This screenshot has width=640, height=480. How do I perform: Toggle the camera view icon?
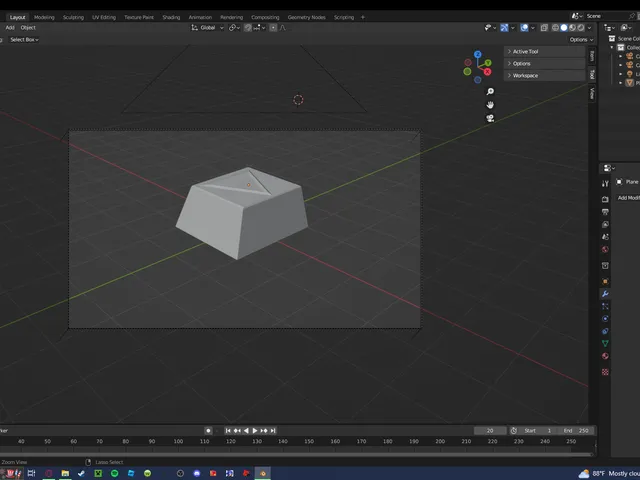pyautogui.click(x=490, y=118)
